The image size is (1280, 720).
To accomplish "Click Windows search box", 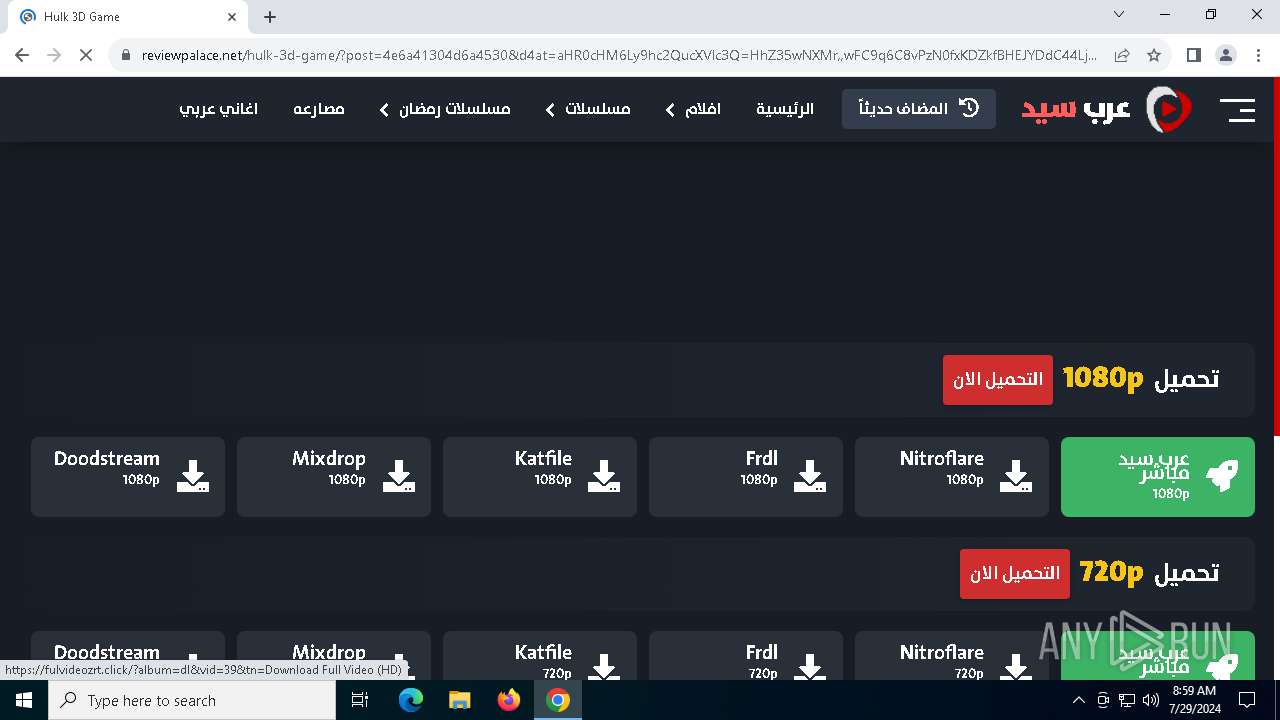I will pos(192,700).
